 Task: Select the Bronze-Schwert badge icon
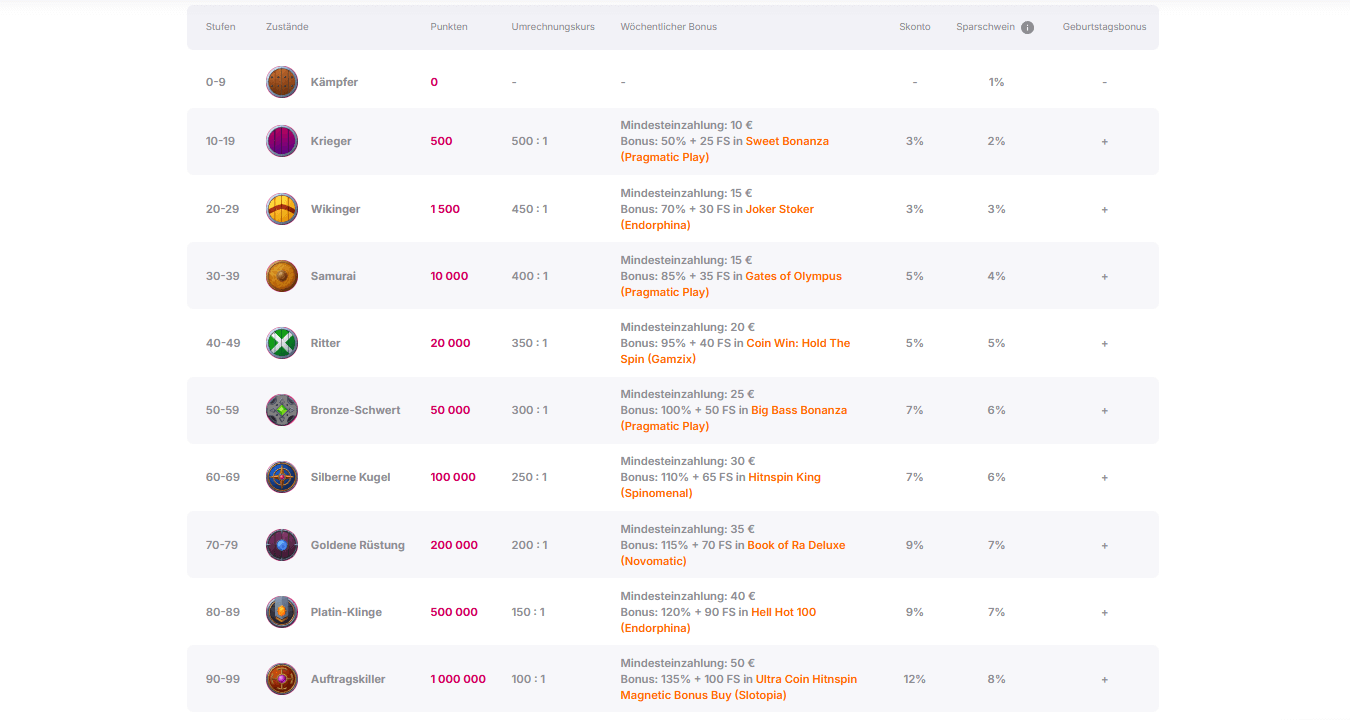point(282,410)
